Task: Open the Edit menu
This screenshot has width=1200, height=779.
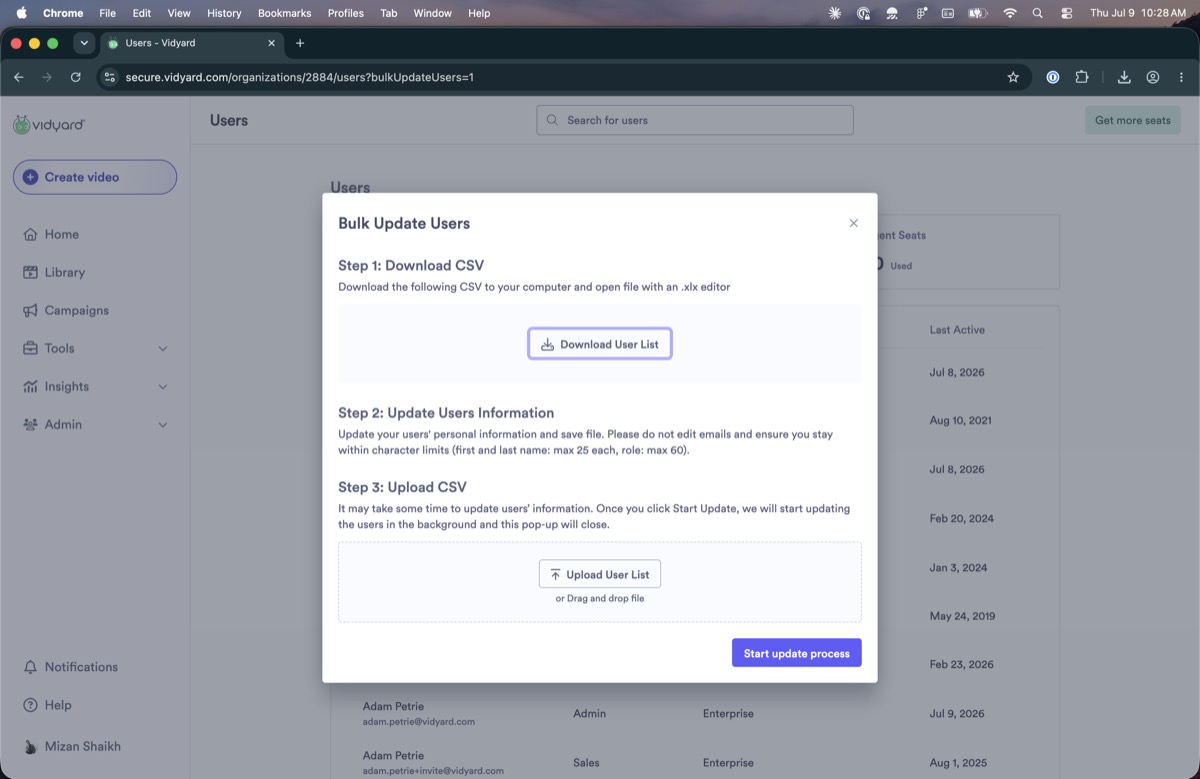Action: [x=141, y=13]
